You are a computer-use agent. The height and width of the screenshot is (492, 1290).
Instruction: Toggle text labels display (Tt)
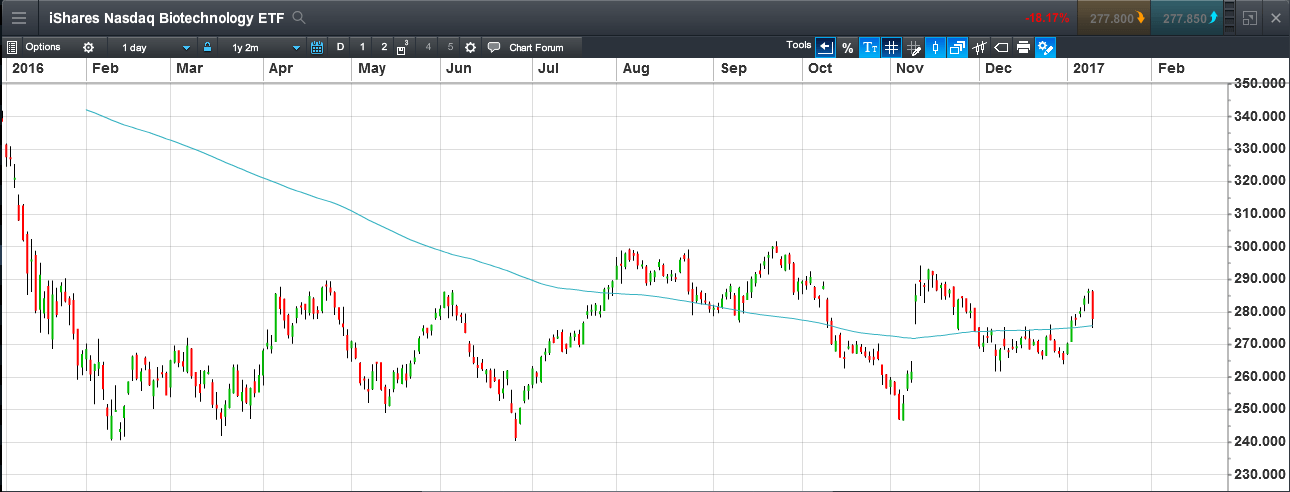[x=870, y=47]
